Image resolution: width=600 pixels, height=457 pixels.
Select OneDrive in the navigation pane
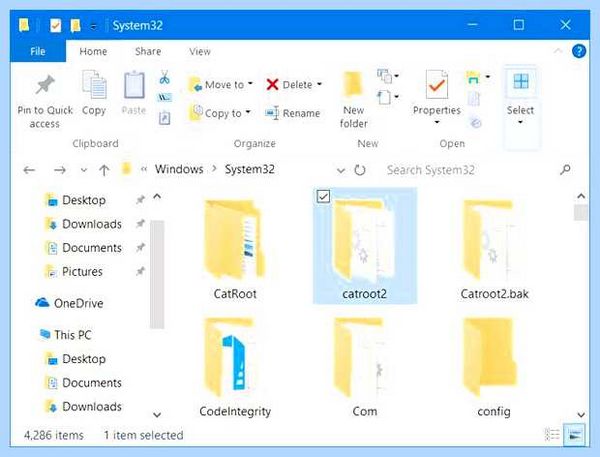click(x=69, y=303)
